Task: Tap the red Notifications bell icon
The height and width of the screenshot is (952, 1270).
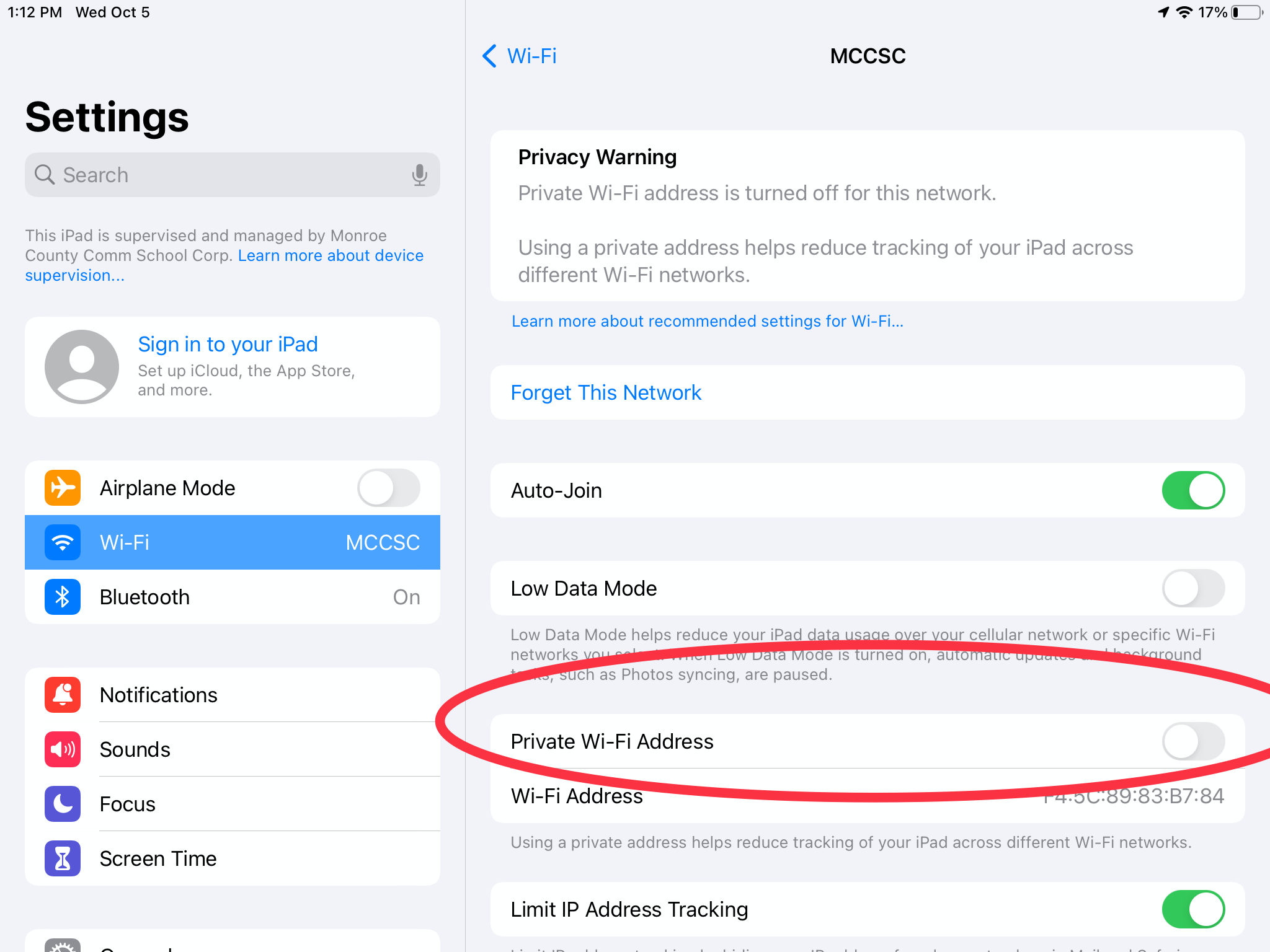Action: pyautogui.click(x=63, y=695)
